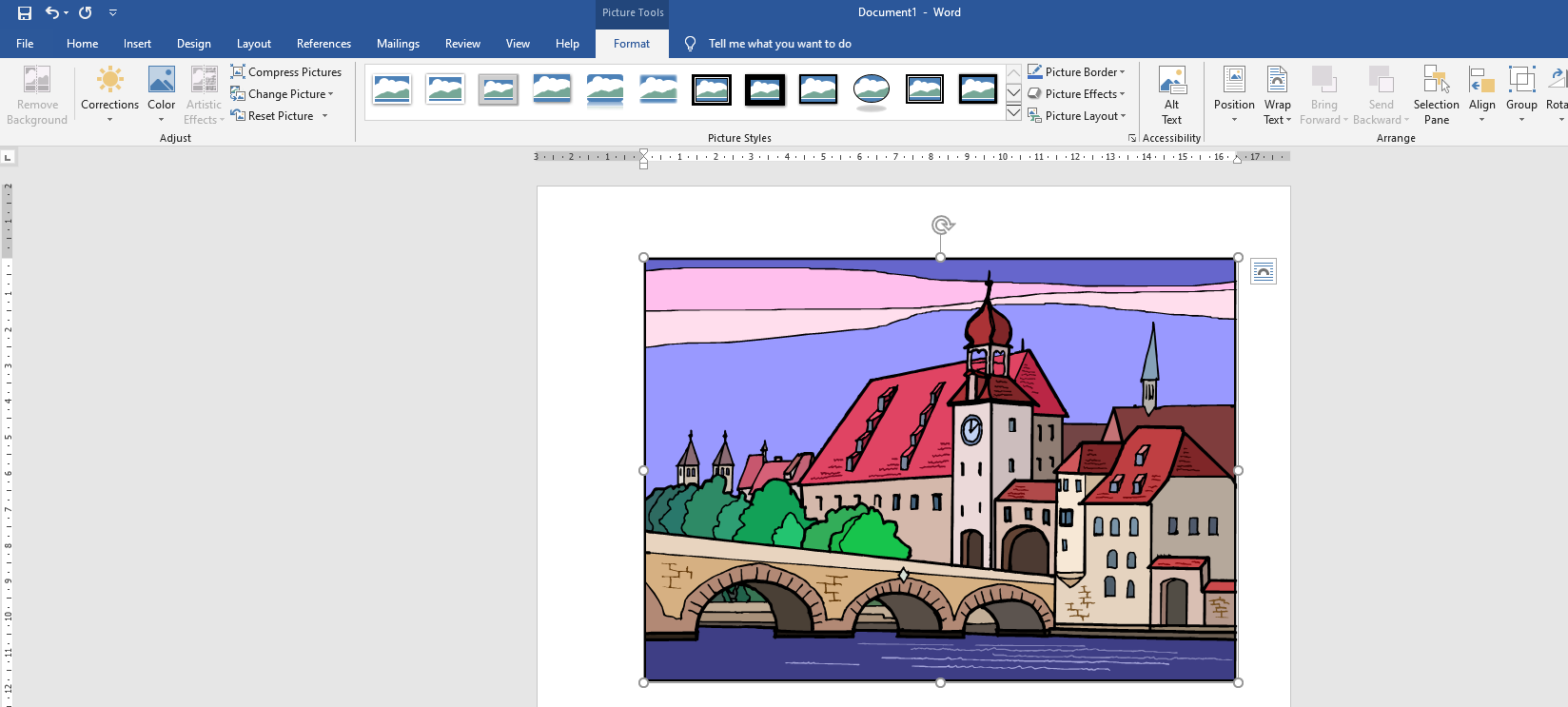
Task: Select the Picture Tools Format tab
Action: click(632, 44)
